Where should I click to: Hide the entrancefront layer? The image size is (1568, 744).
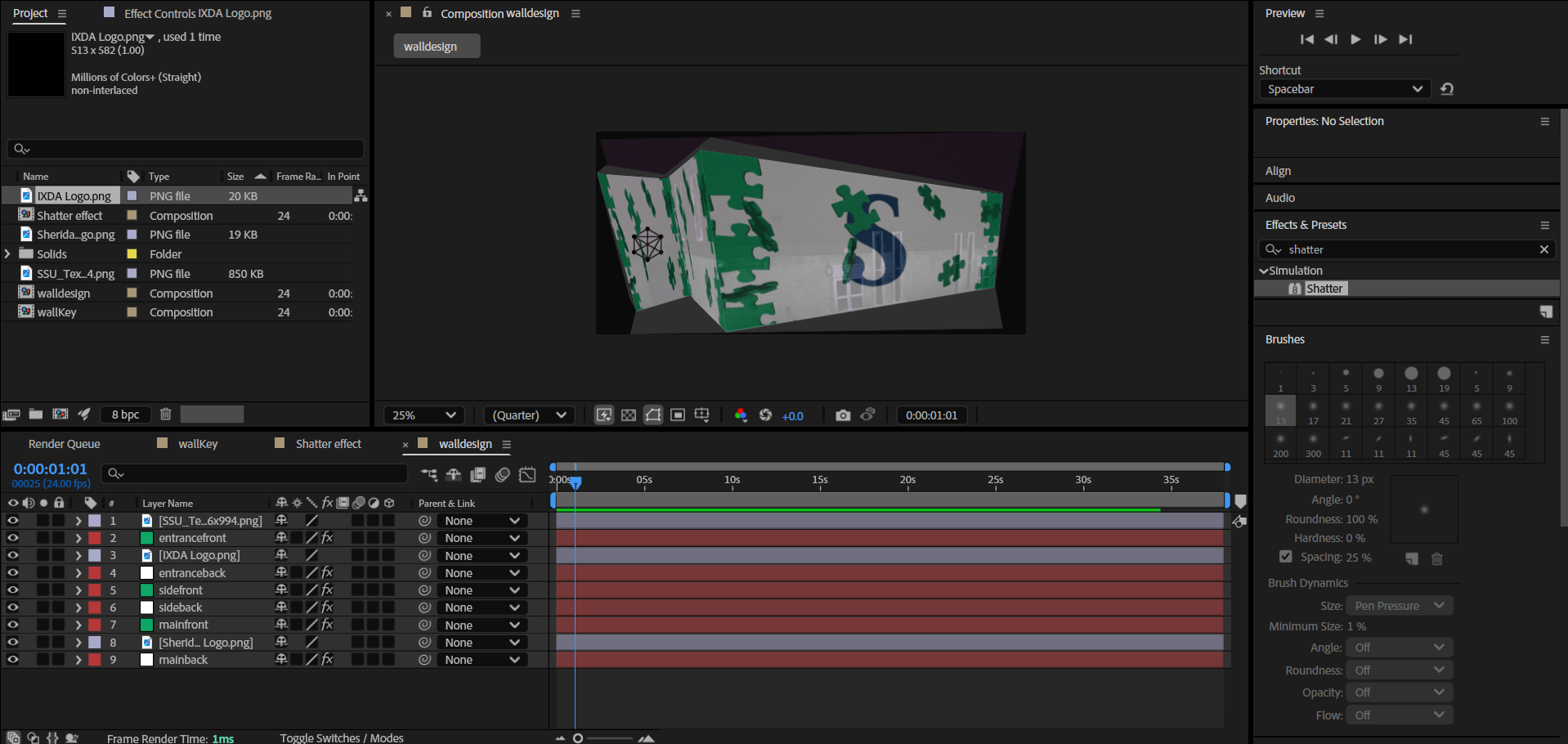click(13, 538)
